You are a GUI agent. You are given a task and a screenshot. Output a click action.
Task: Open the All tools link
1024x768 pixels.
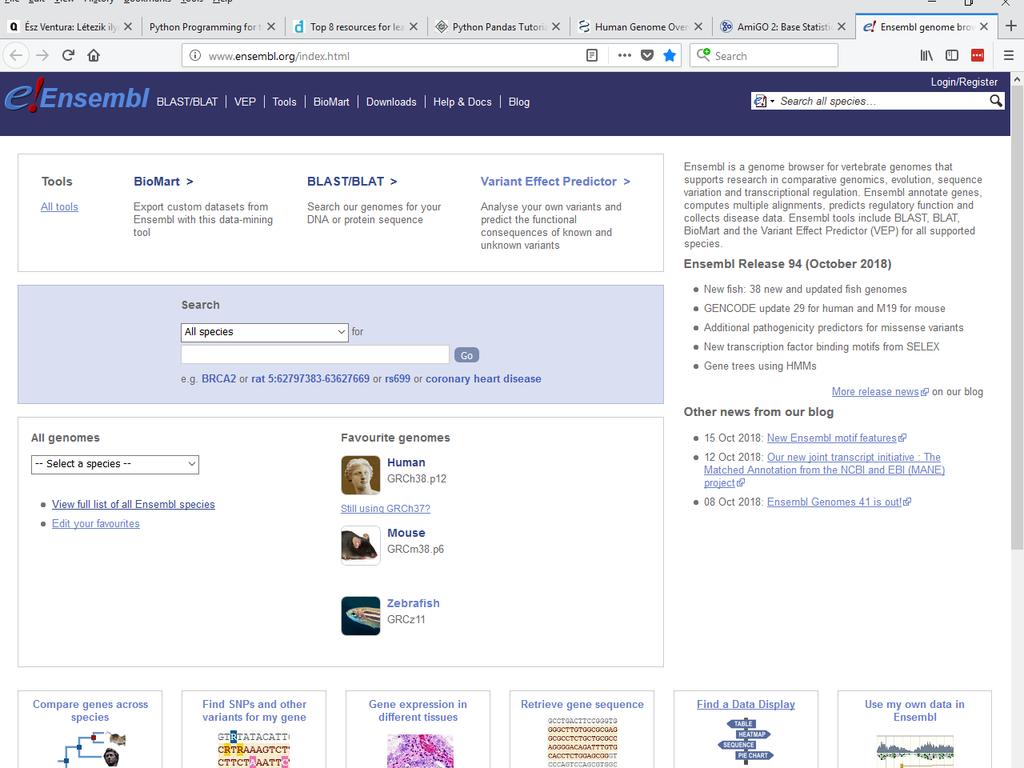(x=59, y=206)
